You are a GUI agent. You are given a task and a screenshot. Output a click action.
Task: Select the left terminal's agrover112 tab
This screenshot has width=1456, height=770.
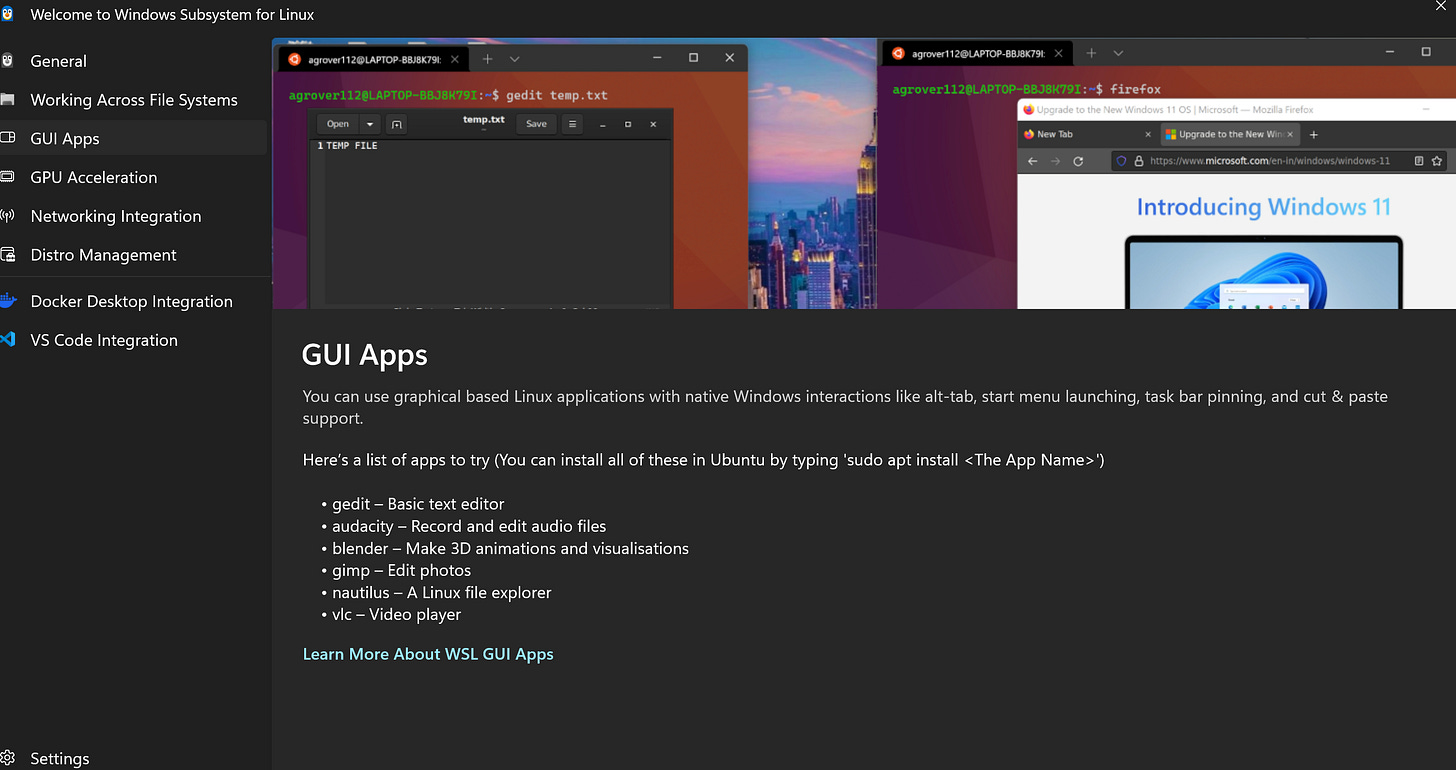pyautogui.click(x=375, y=59)
